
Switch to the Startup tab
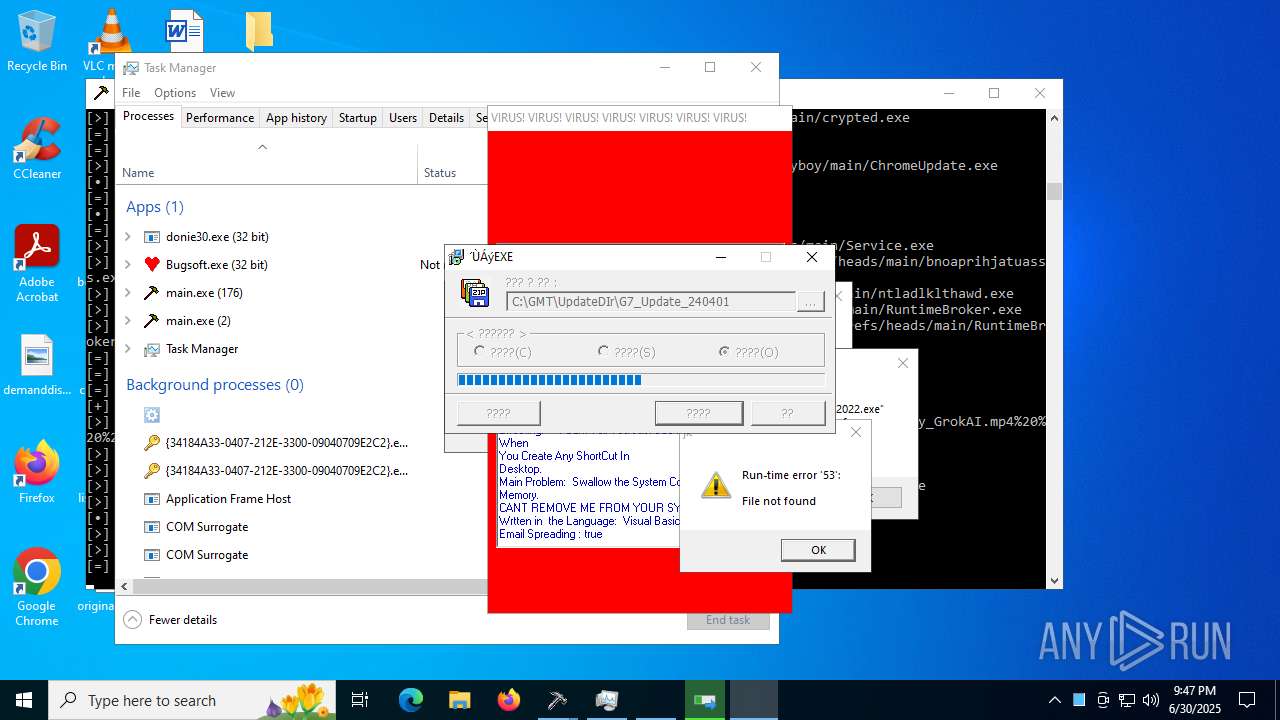(x=357, y=117)
